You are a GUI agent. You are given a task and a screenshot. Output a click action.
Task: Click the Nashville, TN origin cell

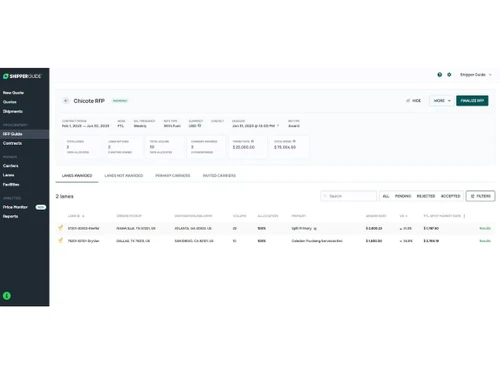pos(136,228)
